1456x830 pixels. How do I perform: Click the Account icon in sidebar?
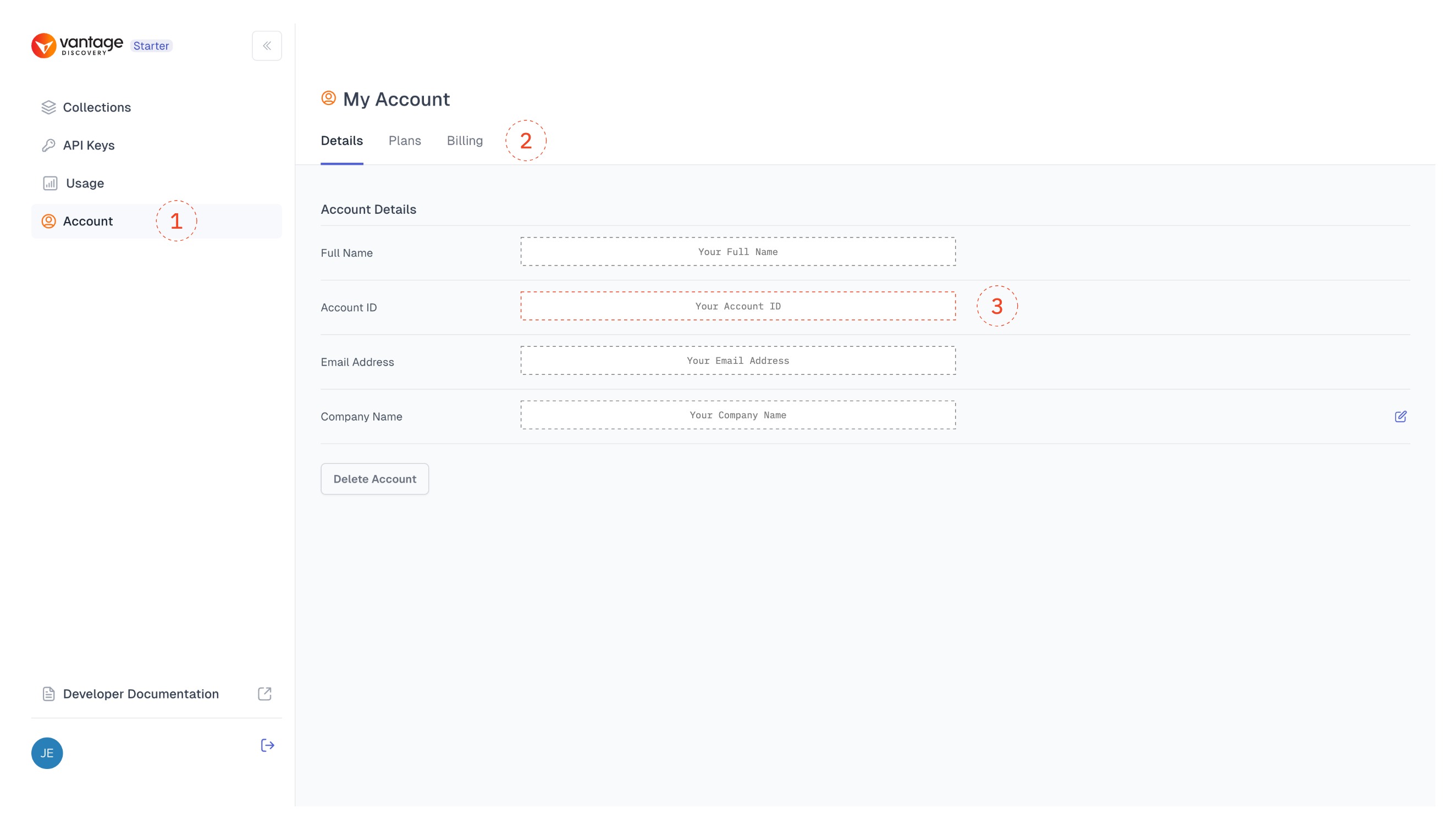click(47, 221)
